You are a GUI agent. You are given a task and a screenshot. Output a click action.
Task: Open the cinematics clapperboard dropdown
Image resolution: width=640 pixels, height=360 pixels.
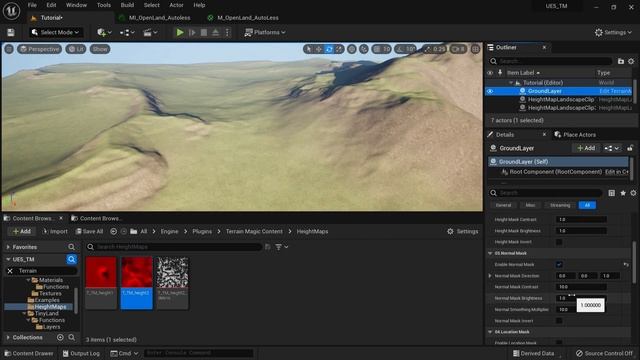(150, 32)
